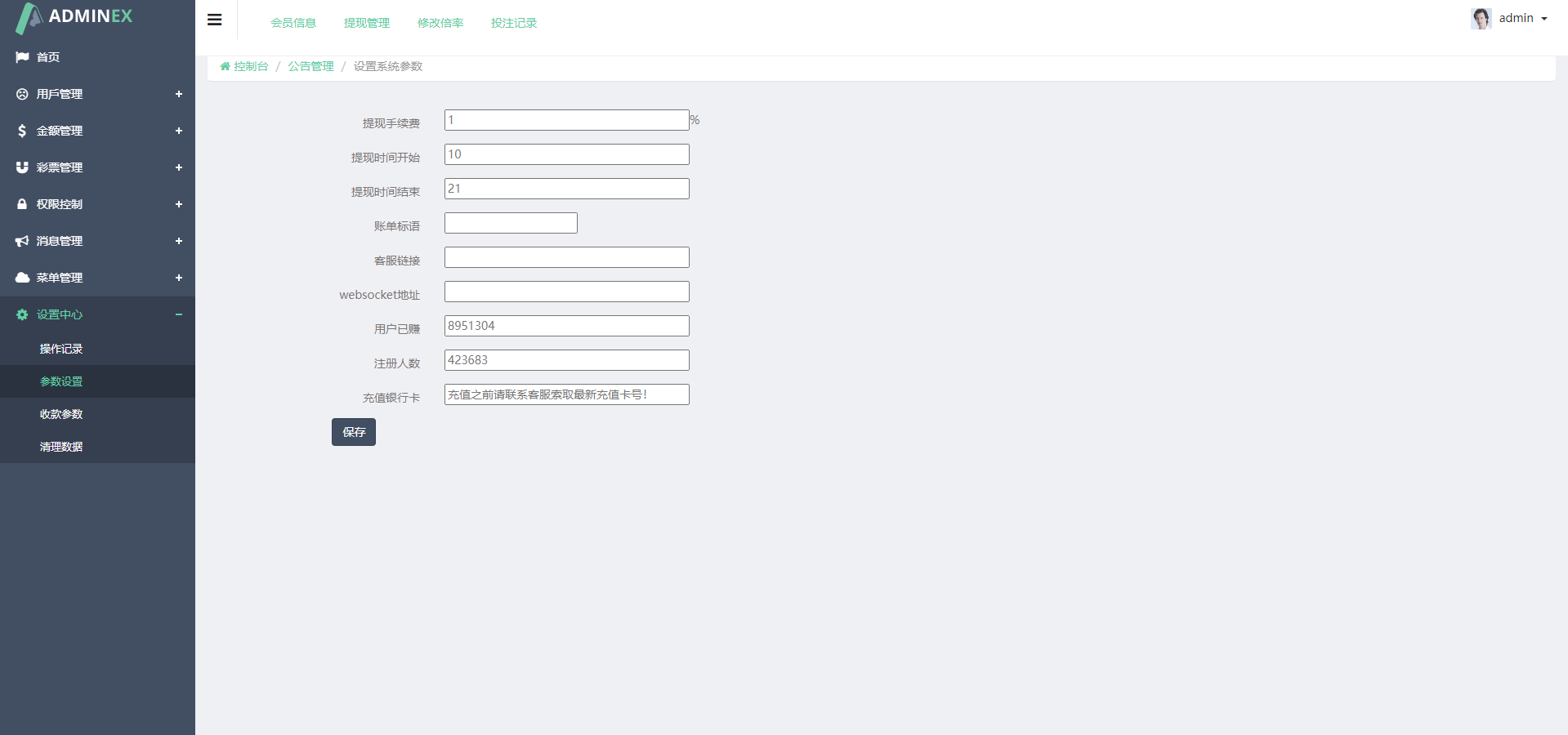This screenshot has height=735, width=1568.
Task: Go to 修改倍率 in top navigation
Action: pos(440,23)
